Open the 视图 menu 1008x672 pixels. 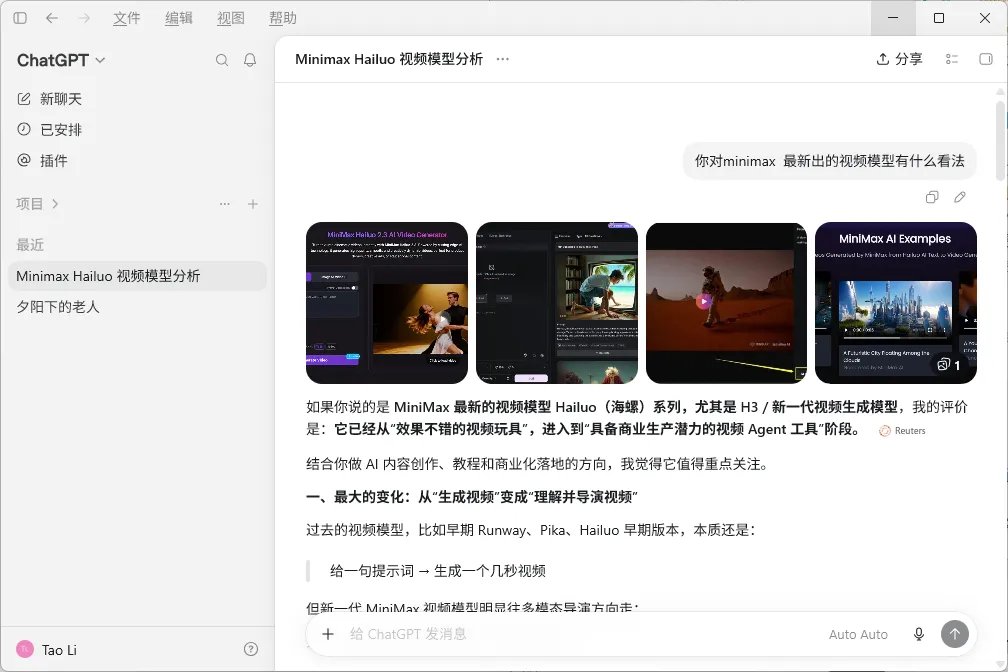point(231,18)
